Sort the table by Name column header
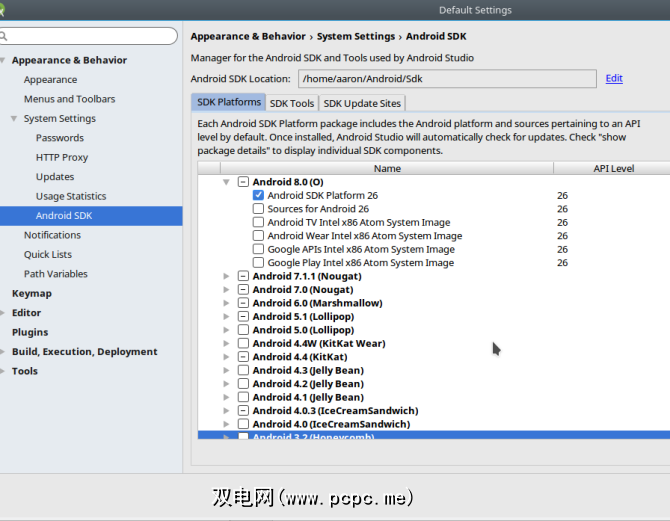The image size is (670, 521). pos(387,168)
